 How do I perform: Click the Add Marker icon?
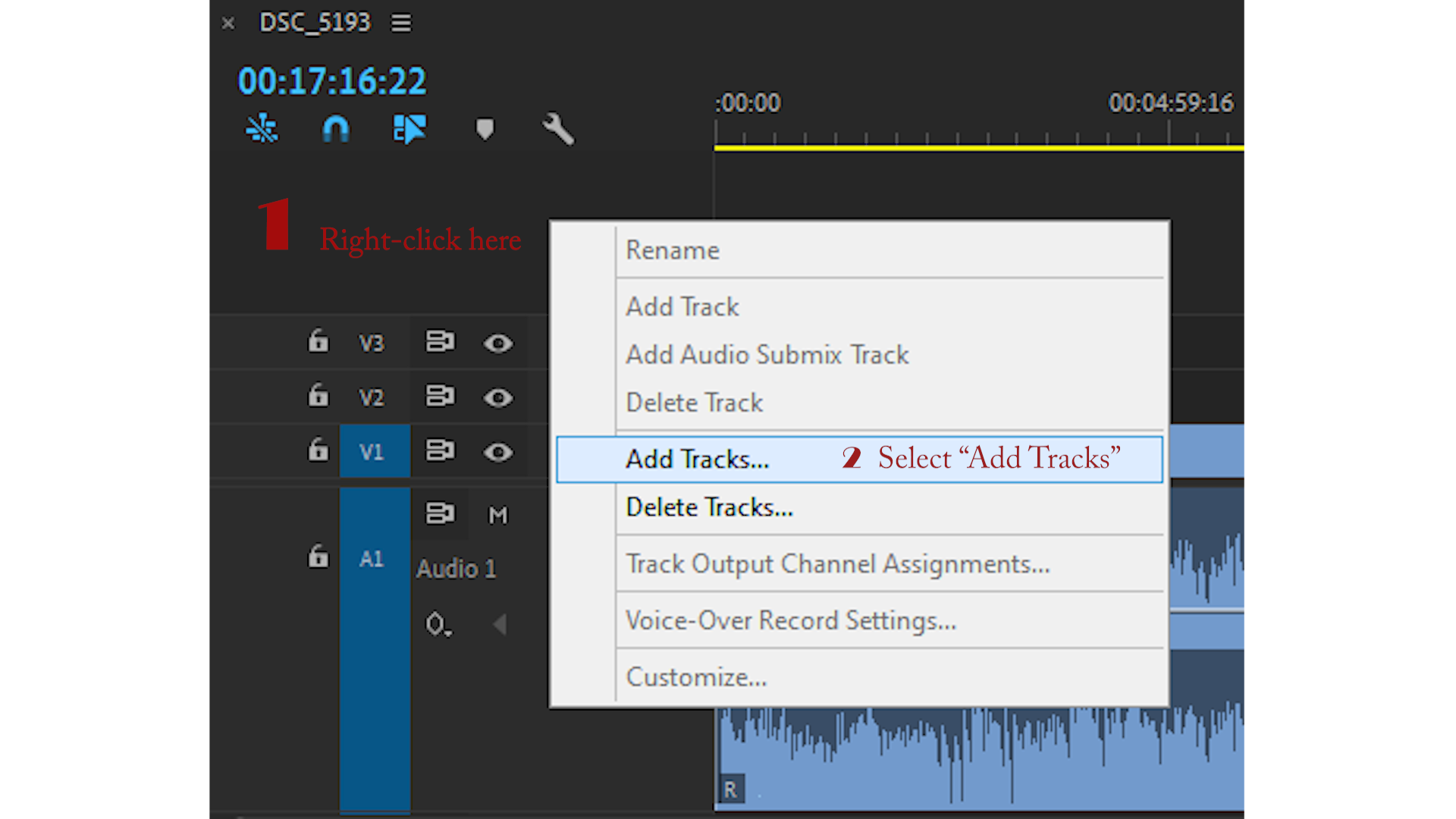[485, 129]
